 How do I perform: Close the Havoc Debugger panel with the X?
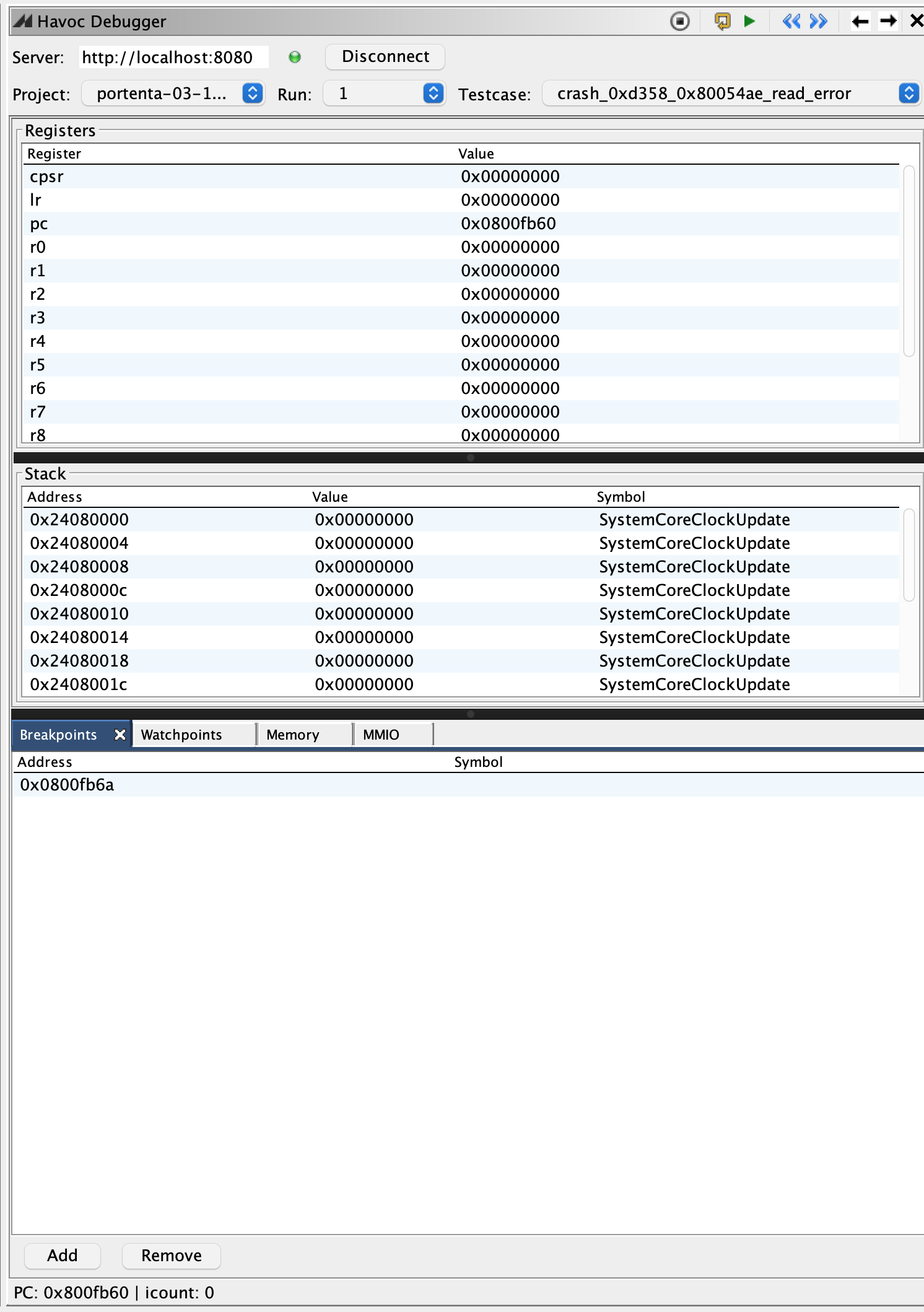click(917, 22)
